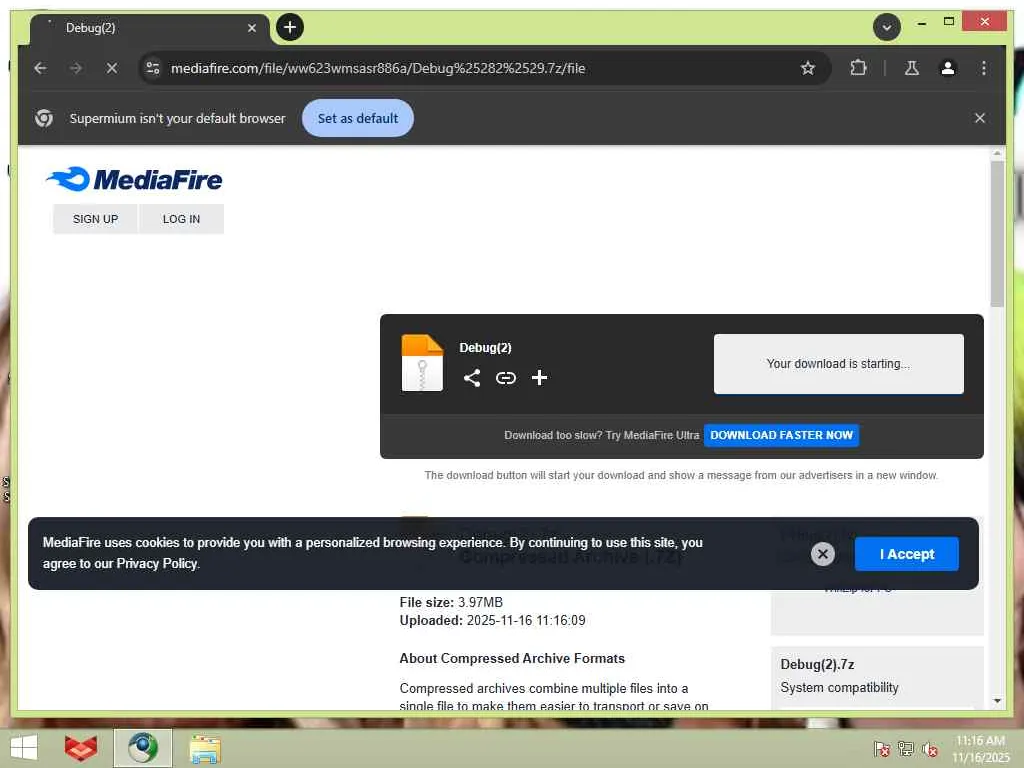Screen dimensions: 1024x768
Task: Open the browser three-dot menu
Action: coord(984,68)
